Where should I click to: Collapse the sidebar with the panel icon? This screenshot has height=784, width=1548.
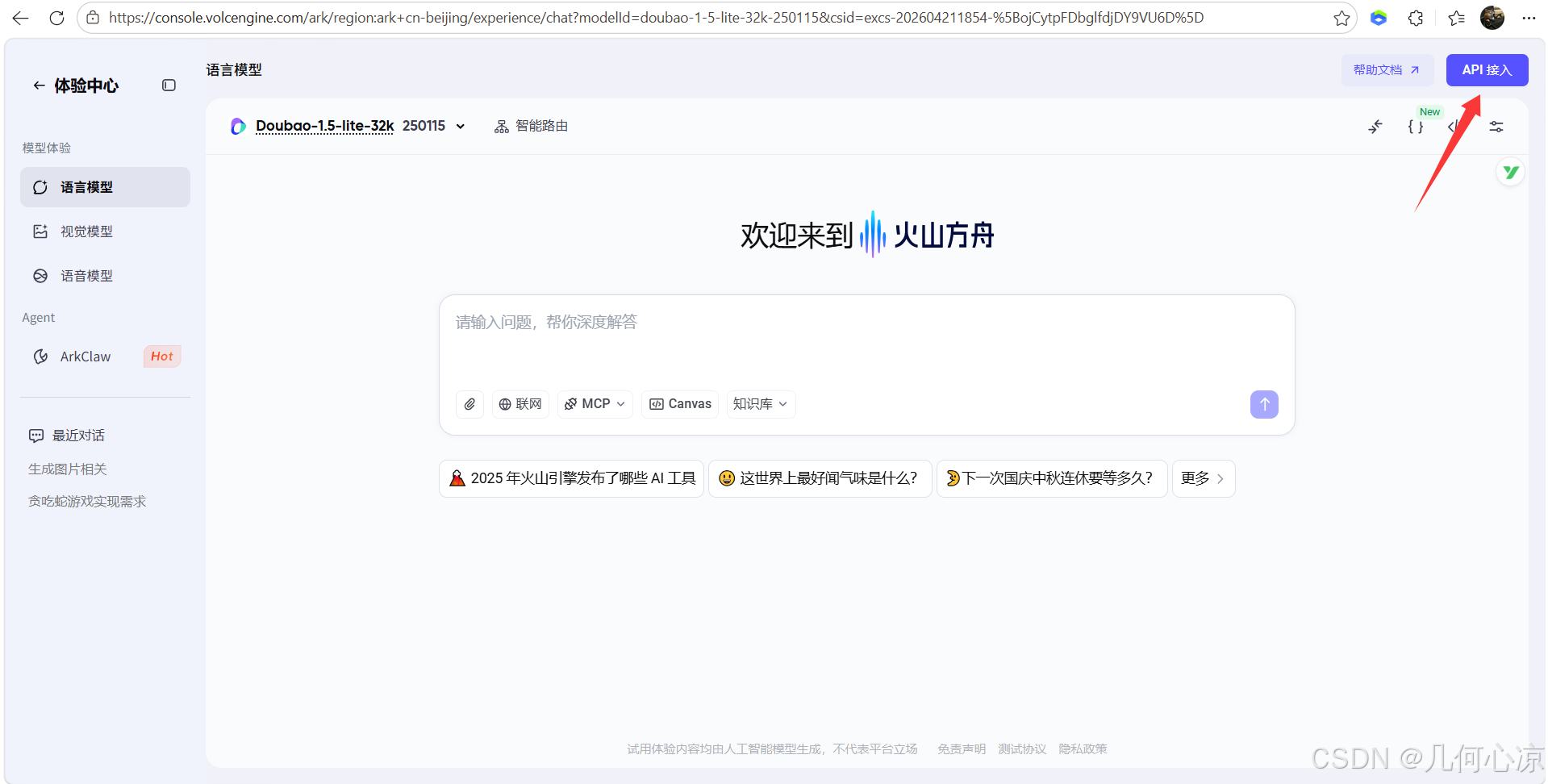(x=169, y=85)
